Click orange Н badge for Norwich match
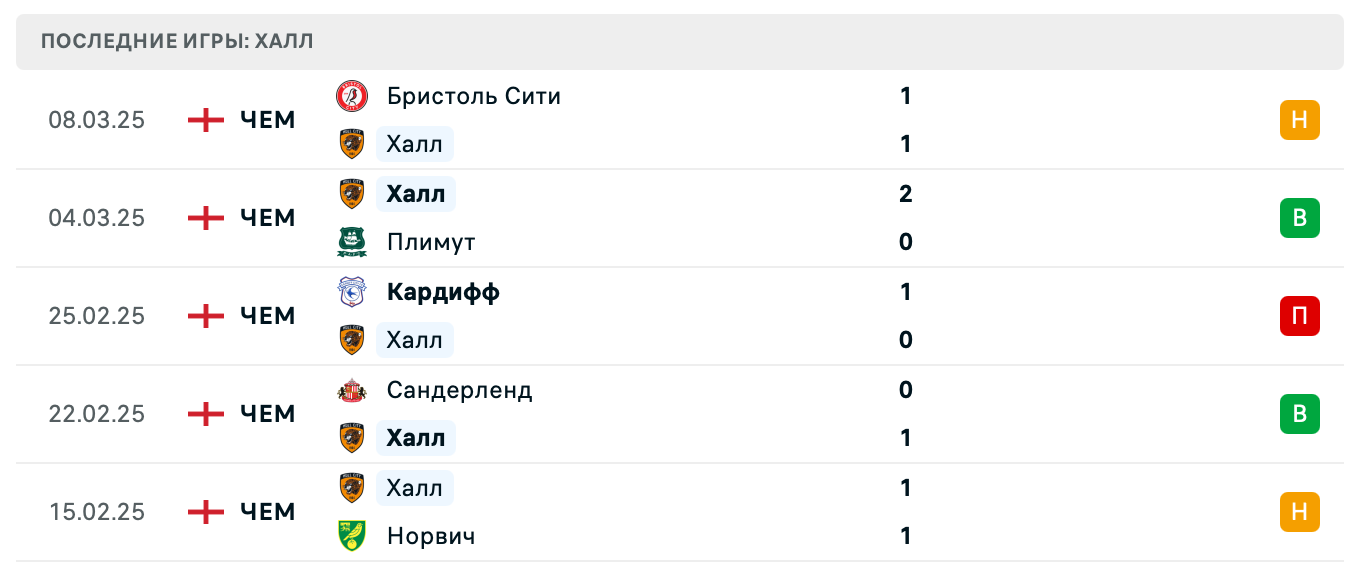Screen dimensions: 1360x574 pyautogui.click(x=1299, y=512)
